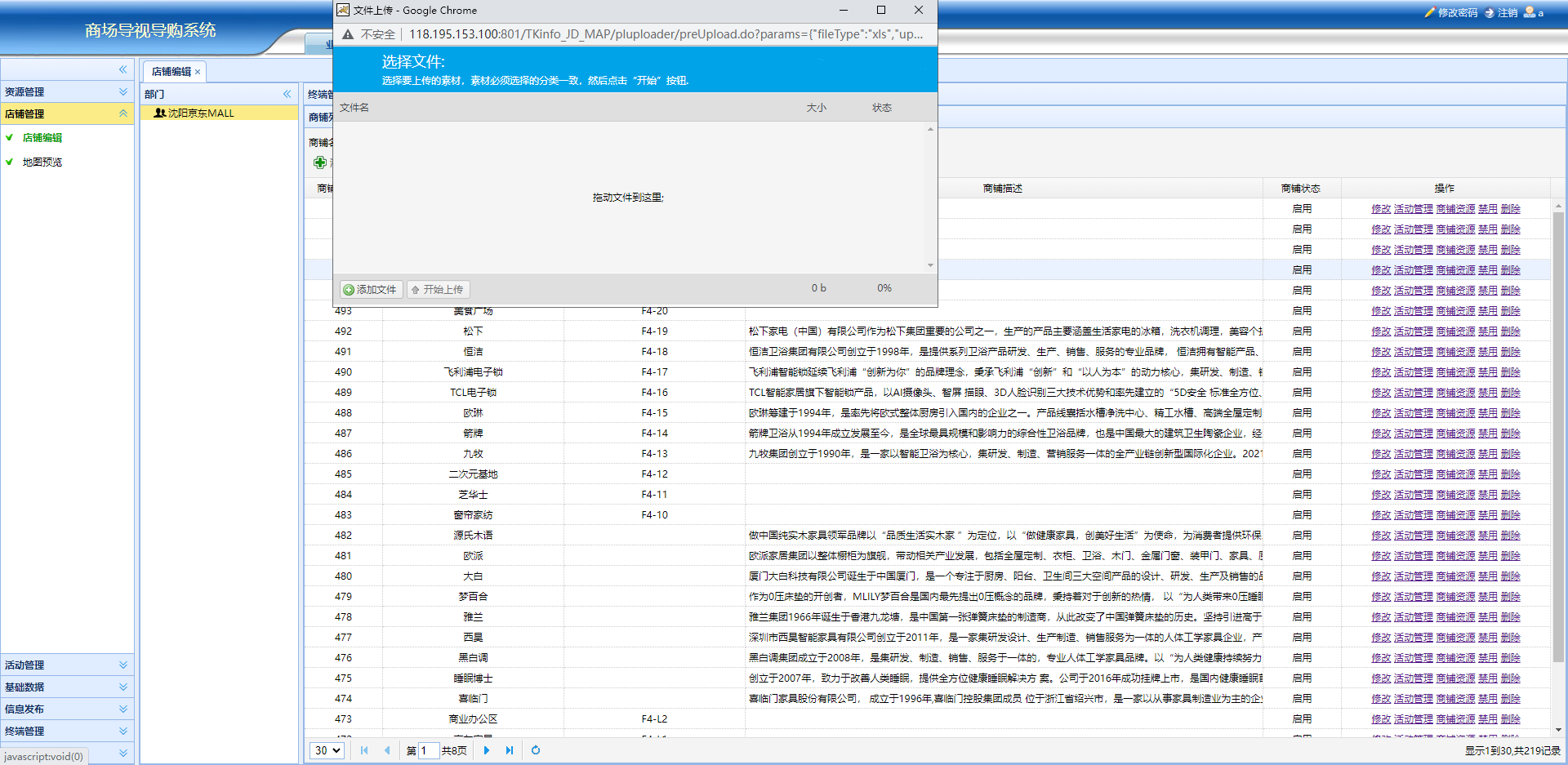Click 活动管理 link in the row for 芝华士
The image size is (1568, 765).
[1414, 495]
